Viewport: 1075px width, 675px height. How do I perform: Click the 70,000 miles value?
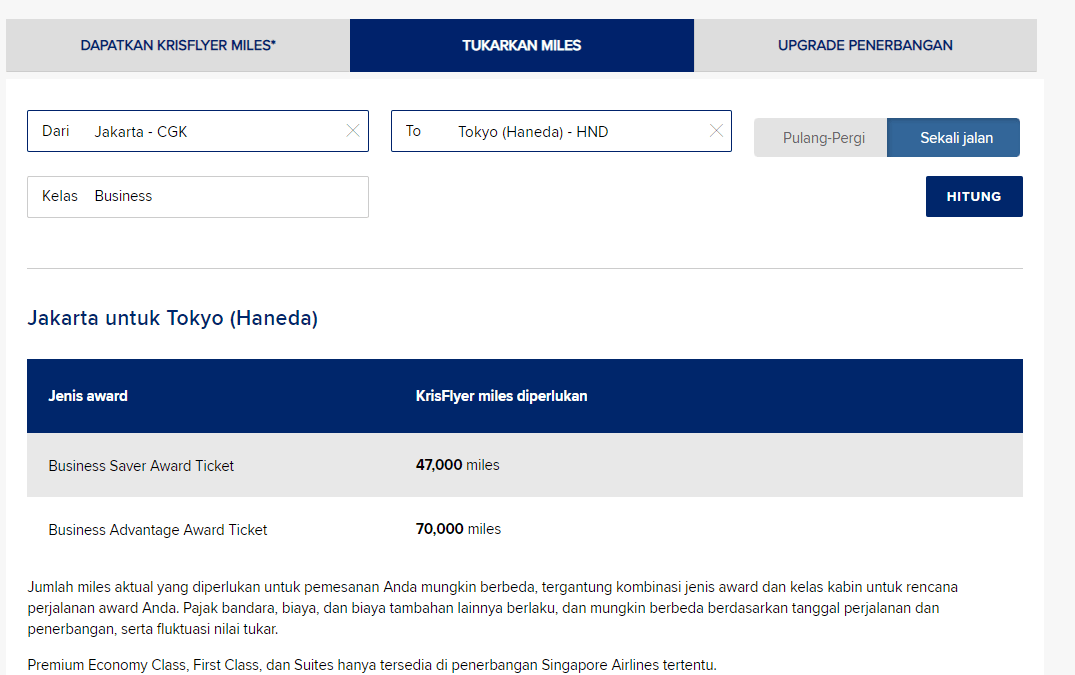tap(458, 529)
